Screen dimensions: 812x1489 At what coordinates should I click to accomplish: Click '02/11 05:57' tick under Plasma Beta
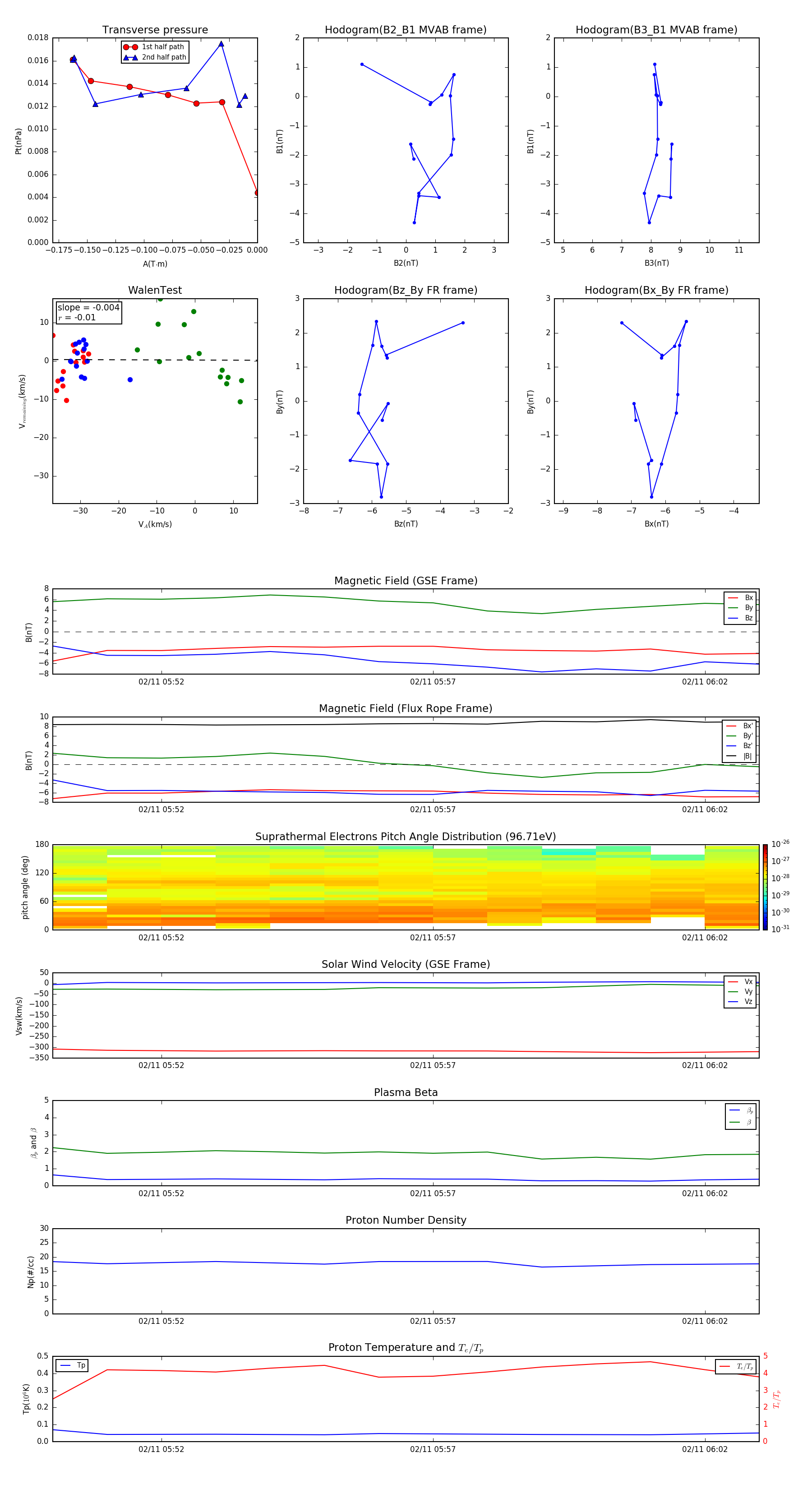pyautogui.click(x=433, y=1193)
